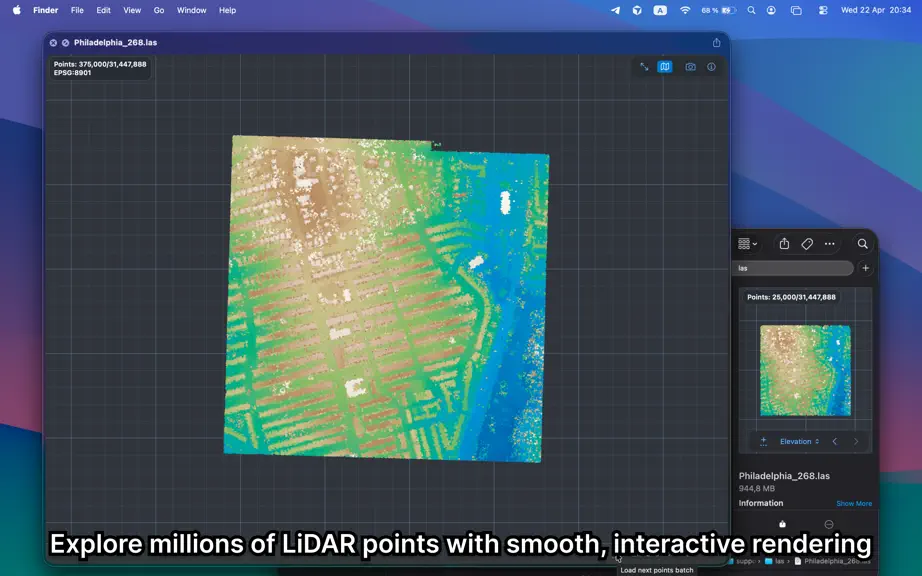Open the Edit menu
This screenshot has height=576, width=922.
coord(103,10)
